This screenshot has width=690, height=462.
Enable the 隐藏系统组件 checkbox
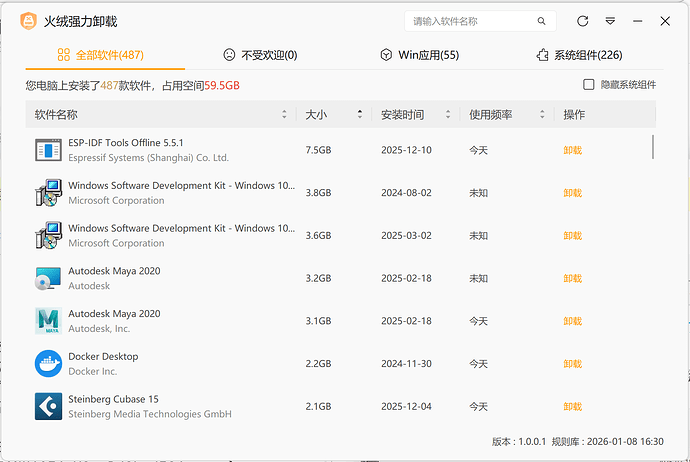pos(588,84)
